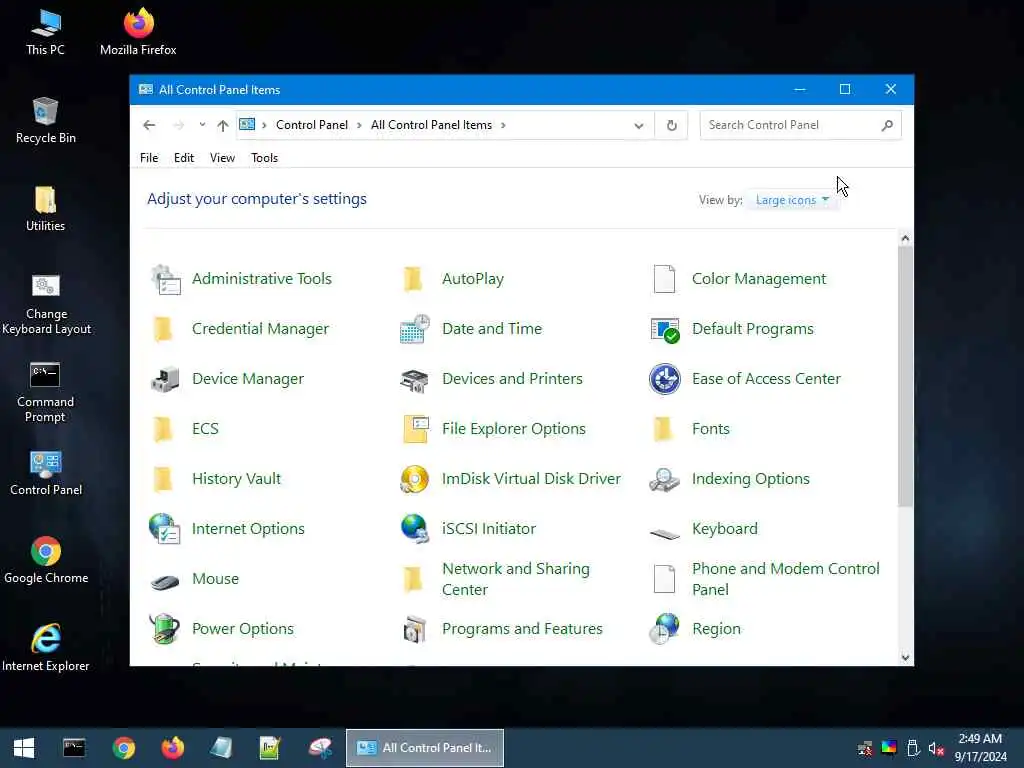Viewport: 1024px width, 768px height.
Task: Open the Date and Time icon
Action: [415, 329]
